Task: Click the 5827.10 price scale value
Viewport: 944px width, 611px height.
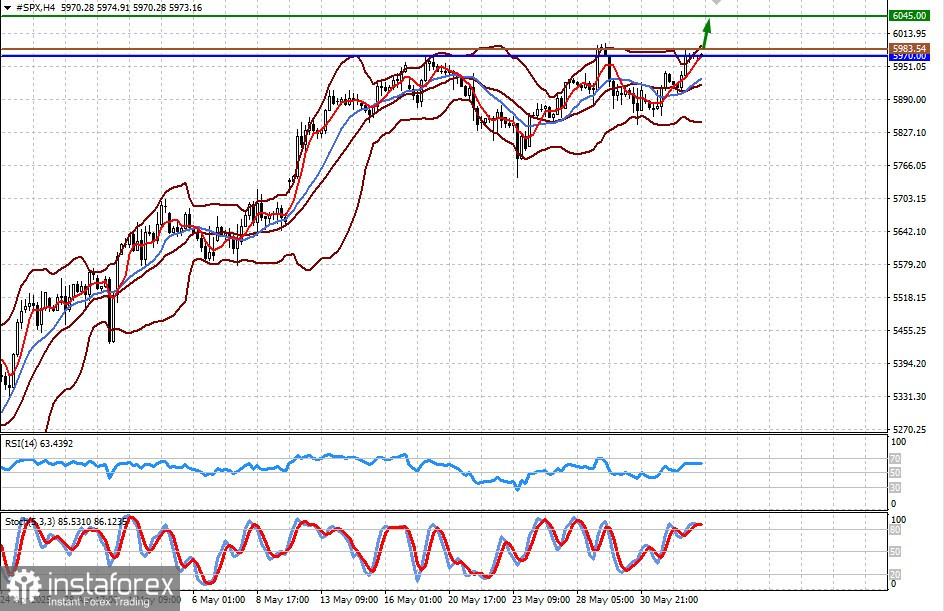Action: pyautogui.click(x=909, y=132)
